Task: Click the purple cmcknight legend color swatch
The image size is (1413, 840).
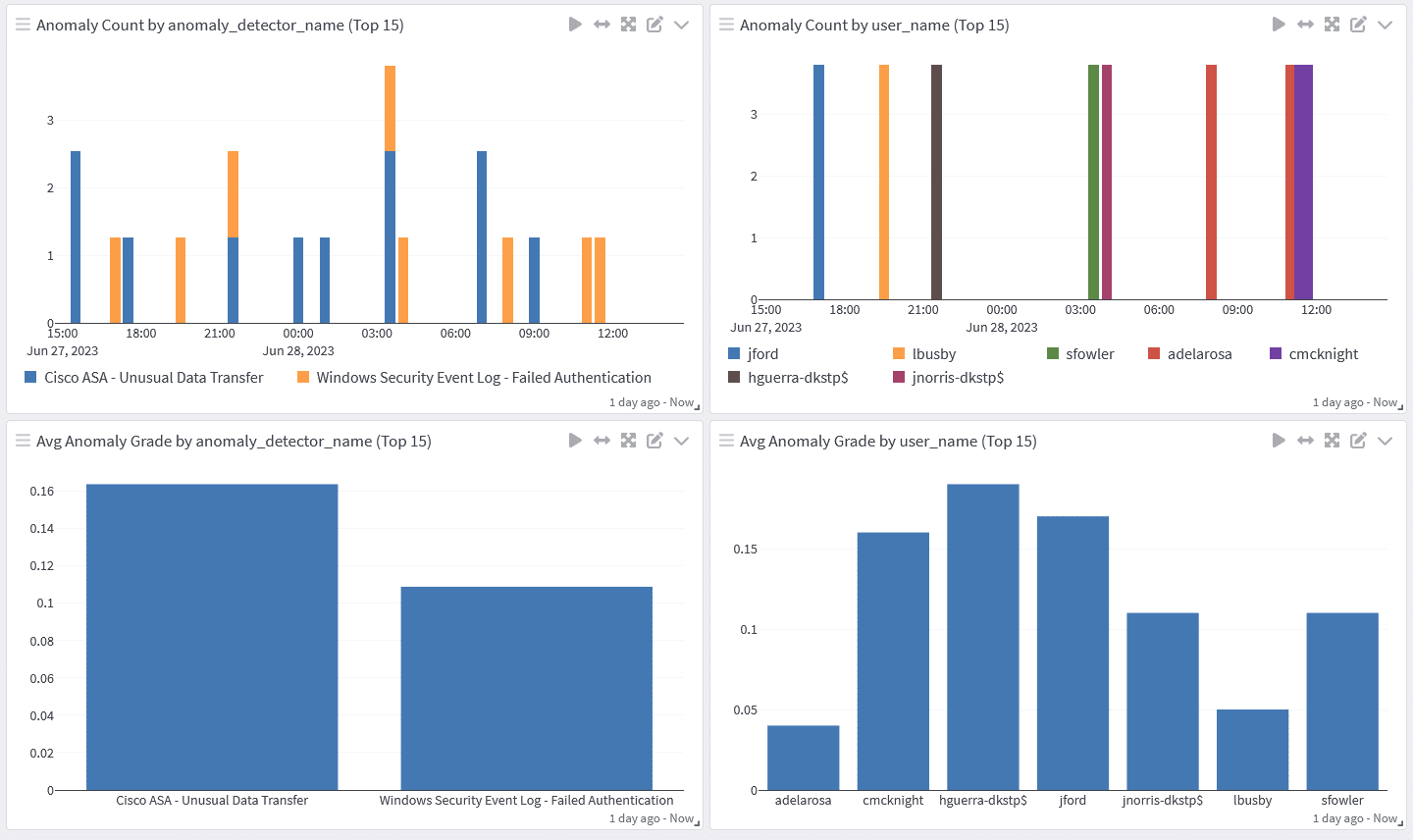Action: coord(1276,353)
